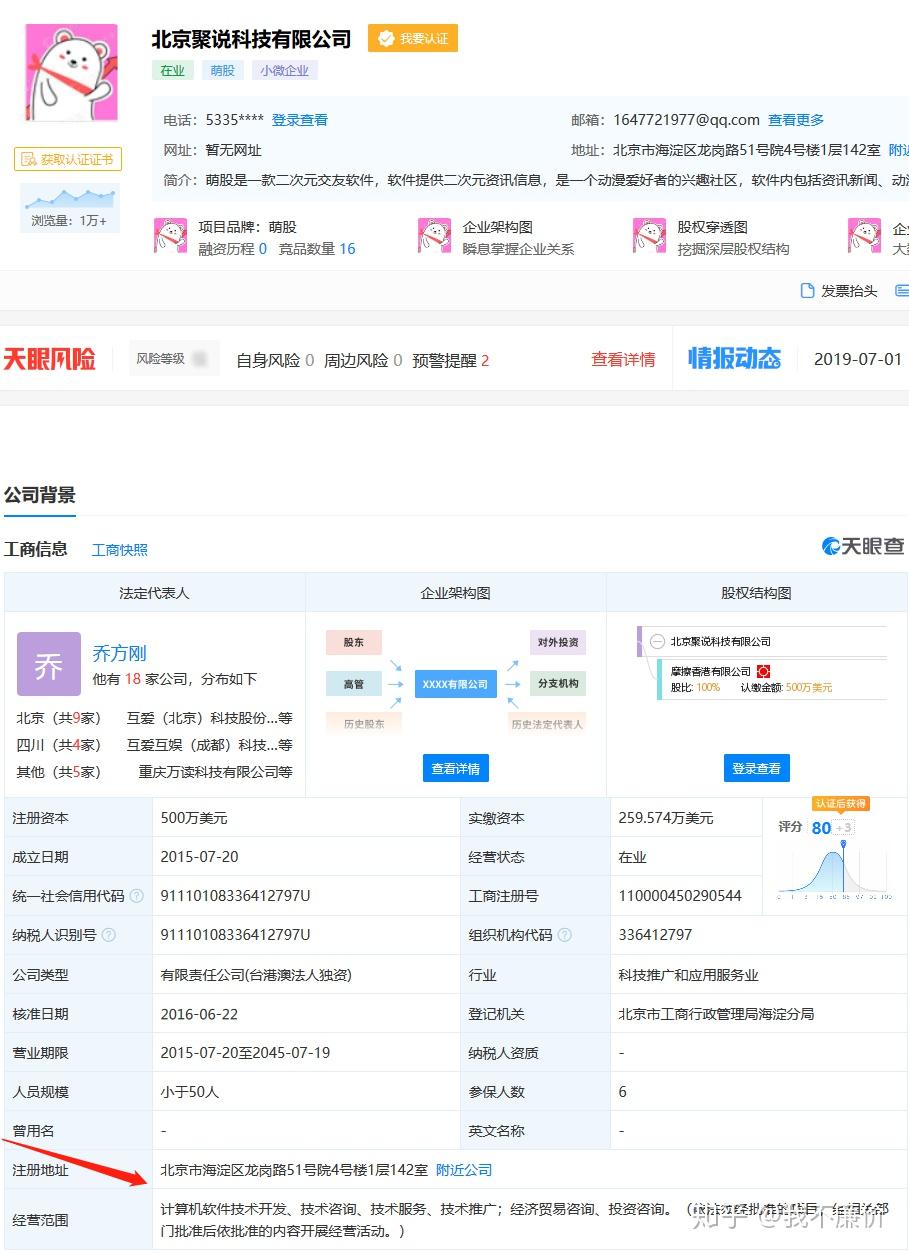Click 登录查看 next to phone number

[300, 120]
